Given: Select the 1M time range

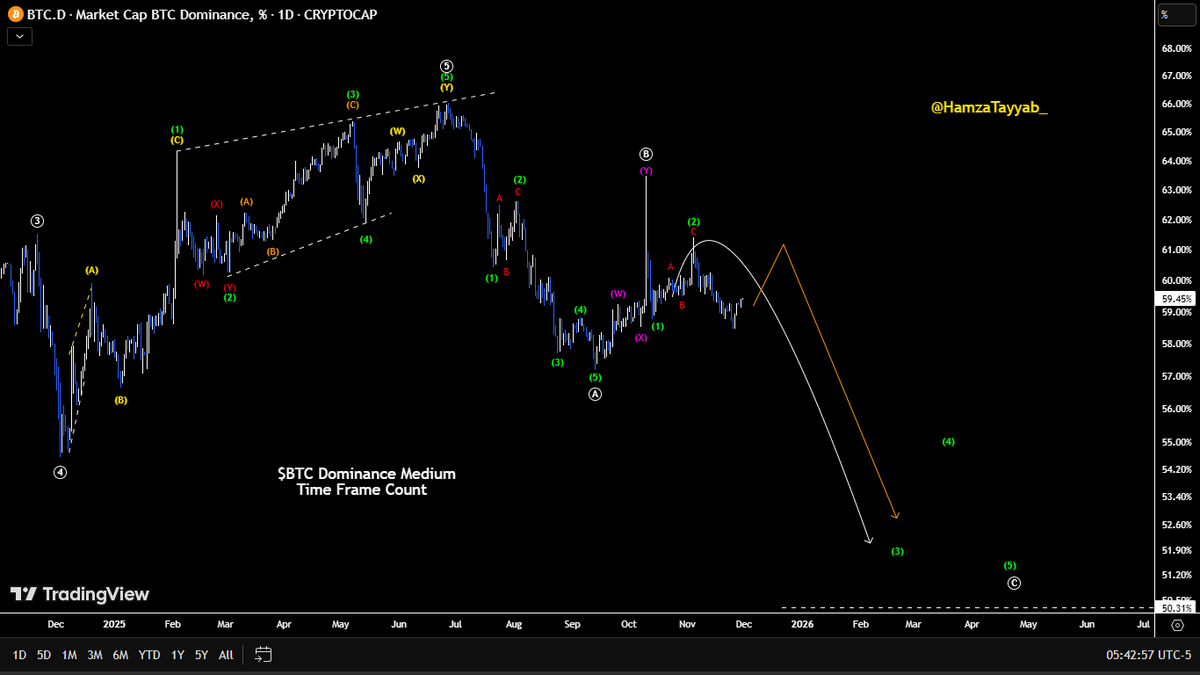Looking at the screenshot, I should (69, 655).
